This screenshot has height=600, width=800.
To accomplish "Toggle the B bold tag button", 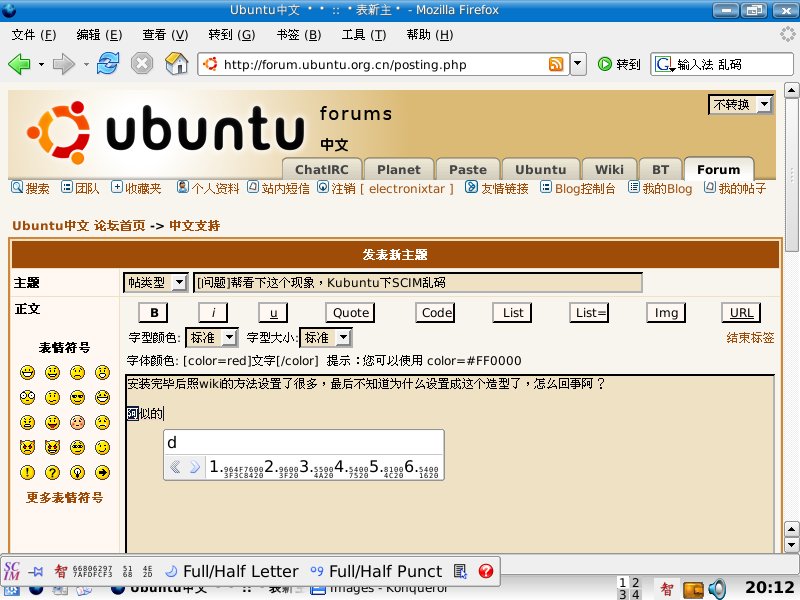I will (154, 313).
